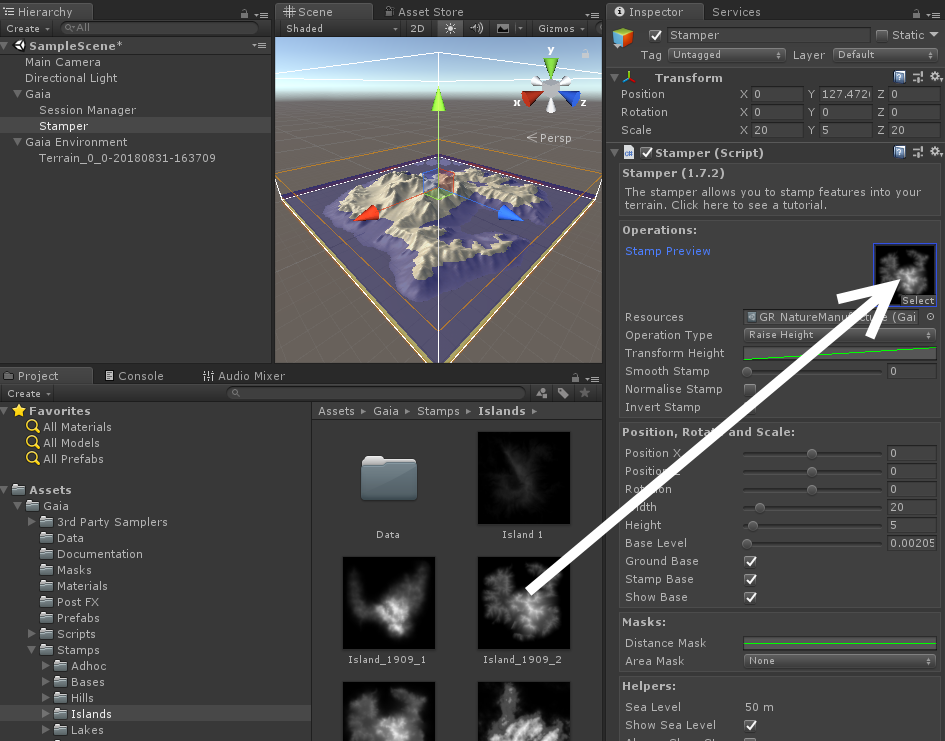Enable the Normalise Stamp checkbox

click(750, 389)
